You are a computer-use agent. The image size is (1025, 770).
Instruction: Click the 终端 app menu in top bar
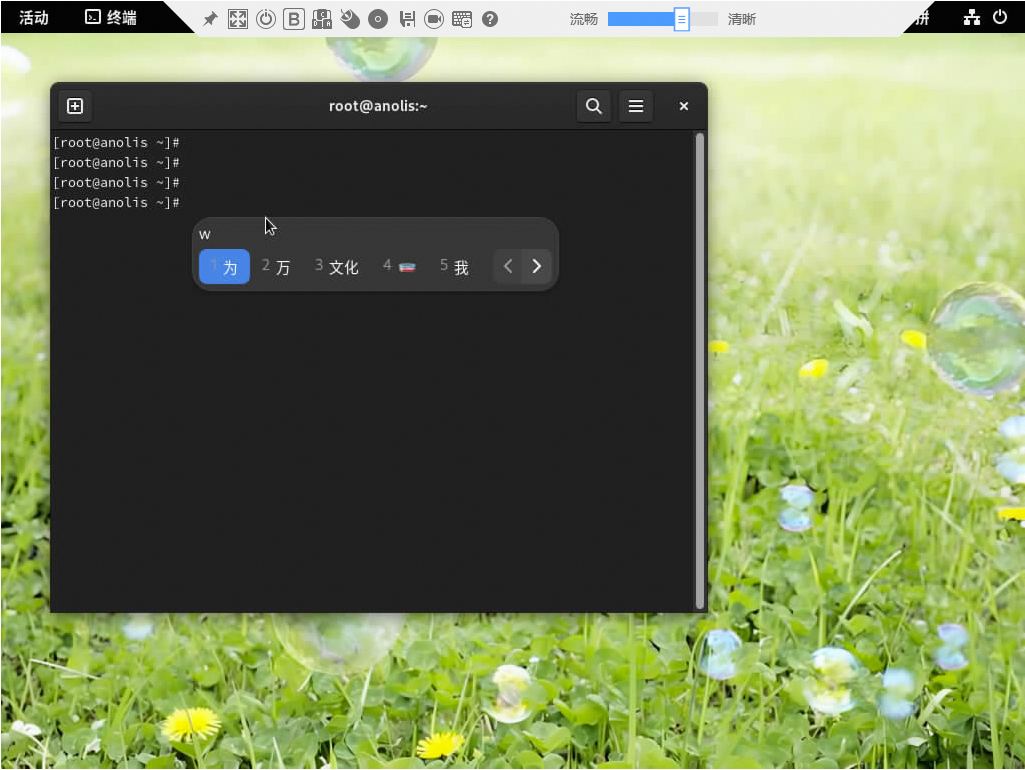coord(111,18)
